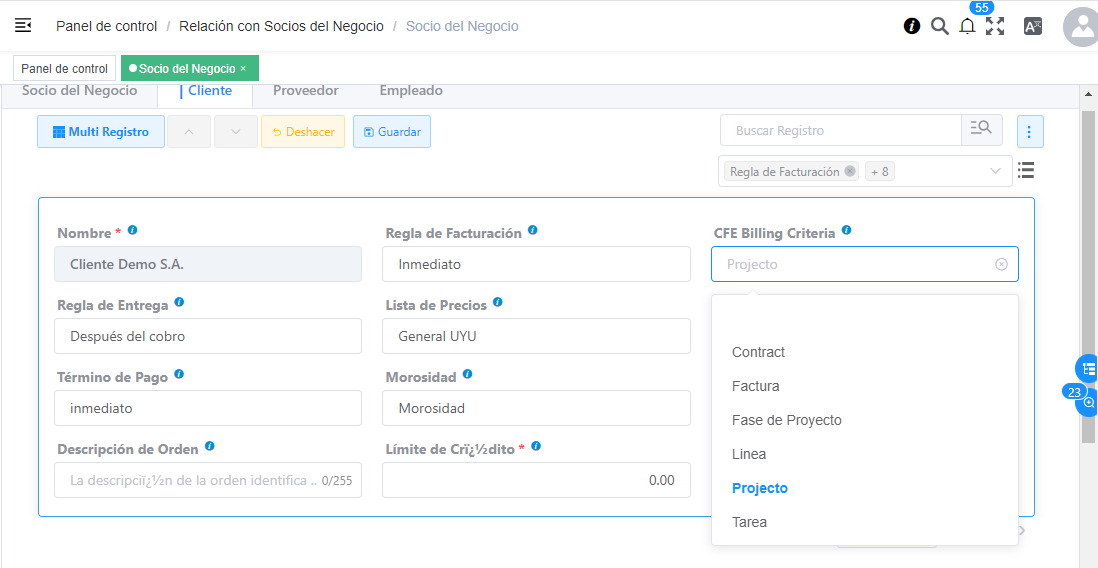1098x568 pixels.
Task: Select Contract from the dropdown list
Action: point(865,352)
